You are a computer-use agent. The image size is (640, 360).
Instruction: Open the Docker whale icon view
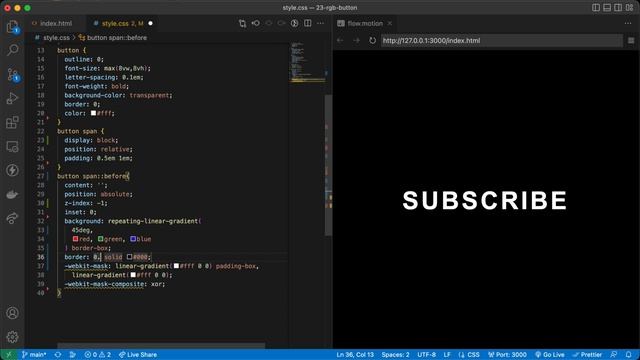(x=12, y=195)
